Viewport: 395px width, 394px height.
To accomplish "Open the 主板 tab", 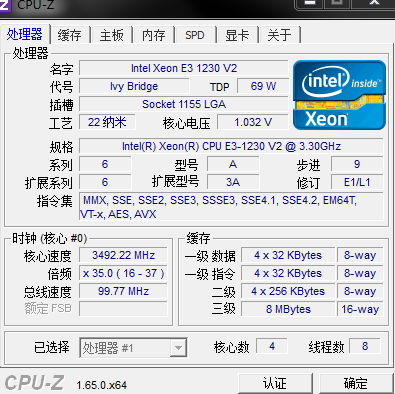I will click(112, 35).
